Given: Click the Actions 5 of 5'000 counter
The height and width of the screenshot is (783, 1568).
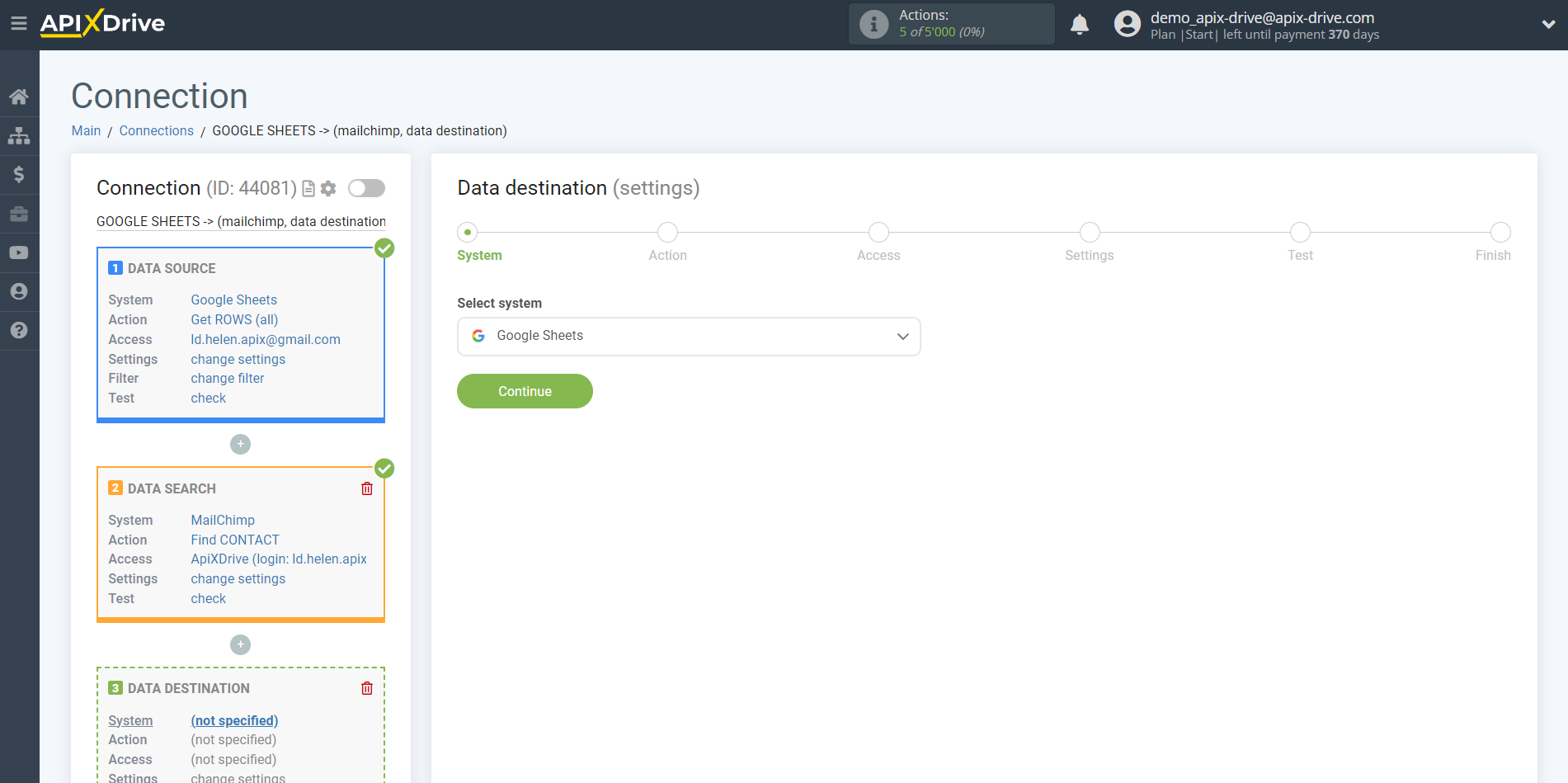Looking at the screenshot, I should [942, 32].
